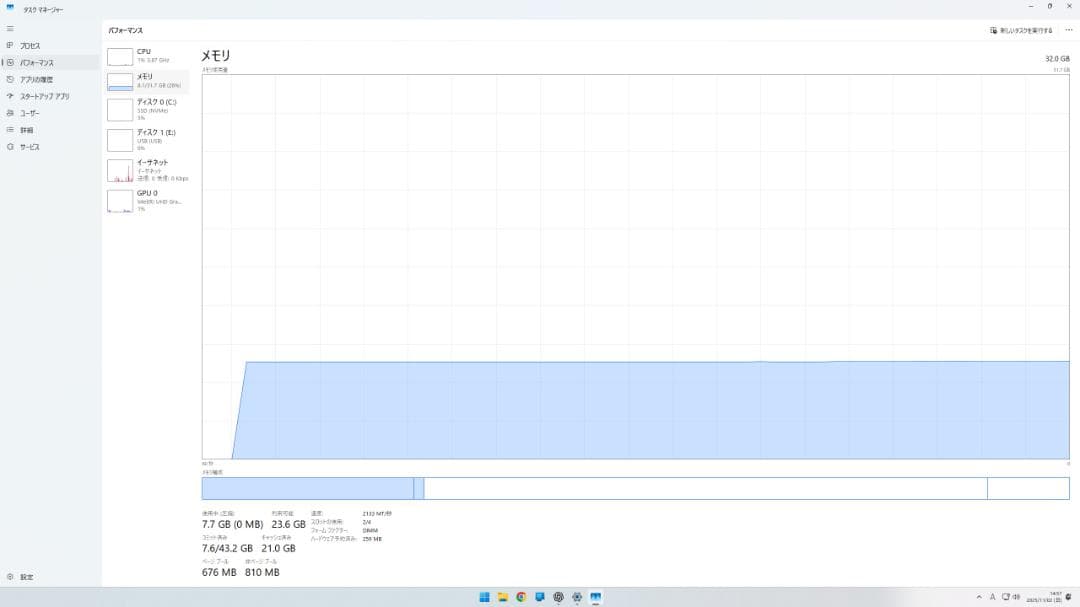This screenshot has width=1080, height=607.
Task: Toggle the hamburger navigation menu
Action: tap(10, 29)
